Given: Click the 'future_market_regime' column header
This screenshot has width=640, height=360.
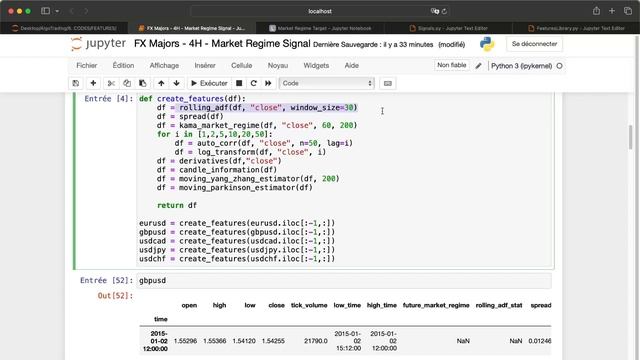Looking at the screenshot, I should coord(436,305).
